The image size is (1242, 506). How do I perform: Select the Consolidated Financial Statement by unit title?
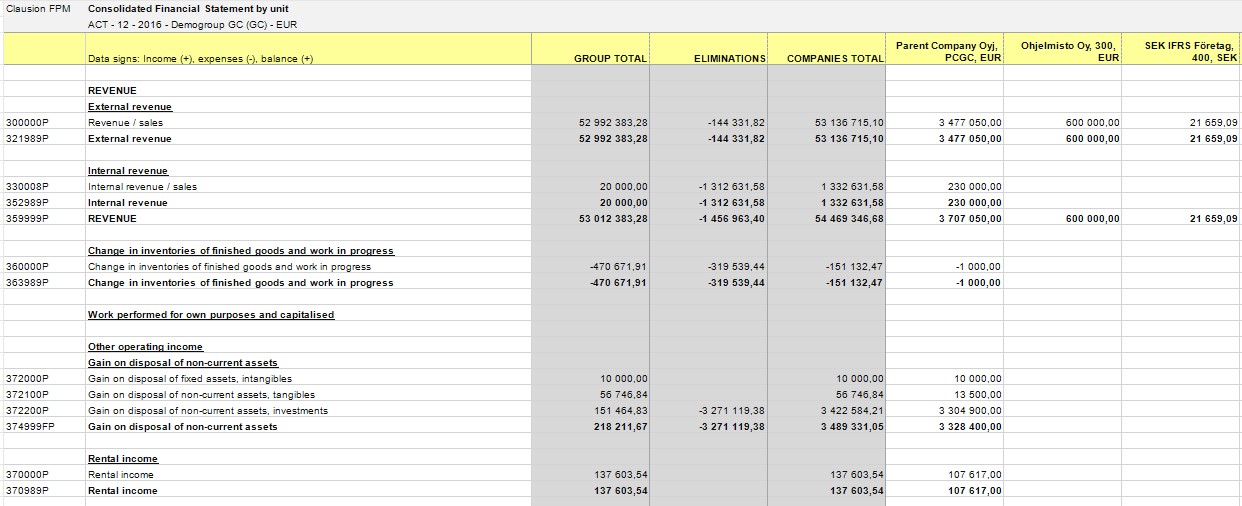(171, 9)
